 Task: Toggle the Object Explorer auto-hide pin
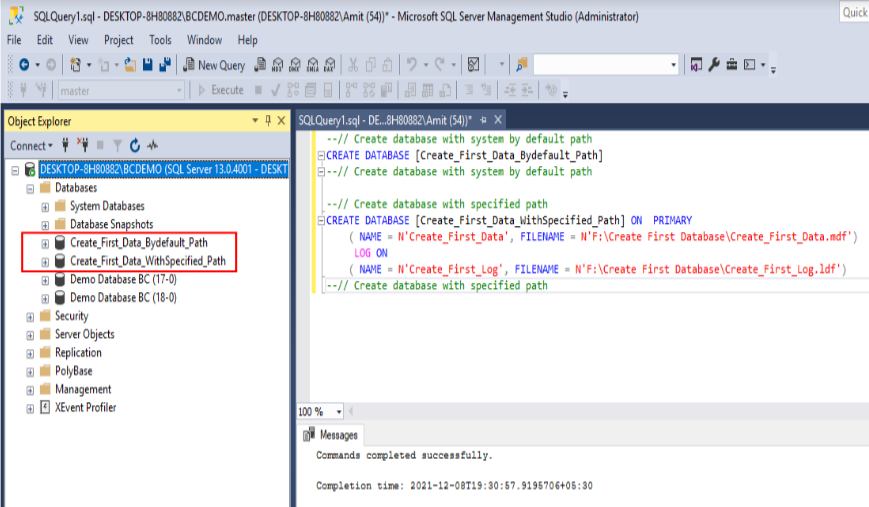pyautogui.click(x=268, y=120)
